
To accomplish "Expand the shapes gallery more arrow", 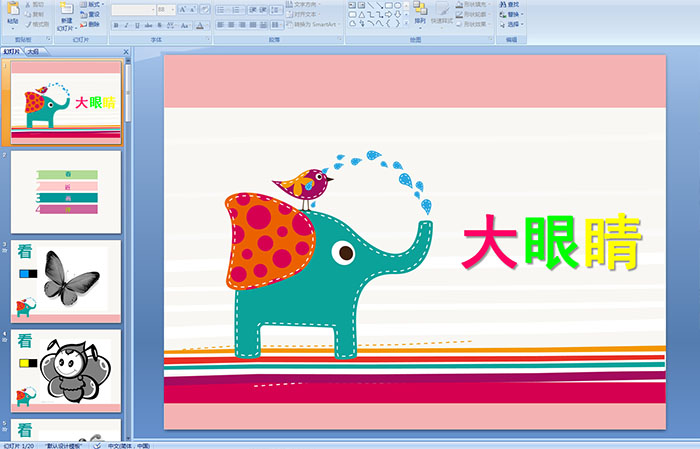I will [x=406, y=23].
